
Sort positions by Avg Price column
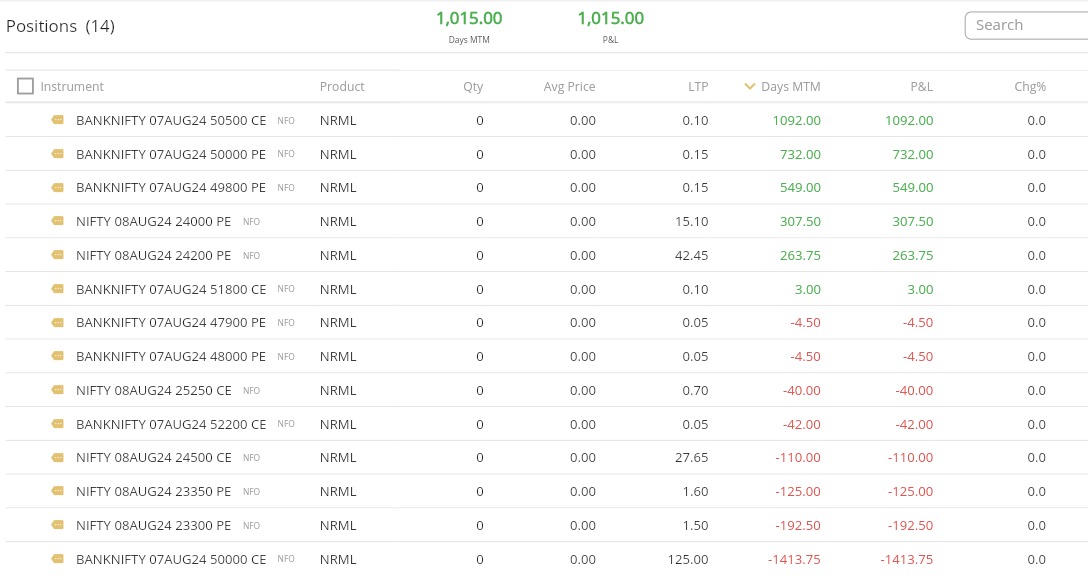[x=569, y=87]
